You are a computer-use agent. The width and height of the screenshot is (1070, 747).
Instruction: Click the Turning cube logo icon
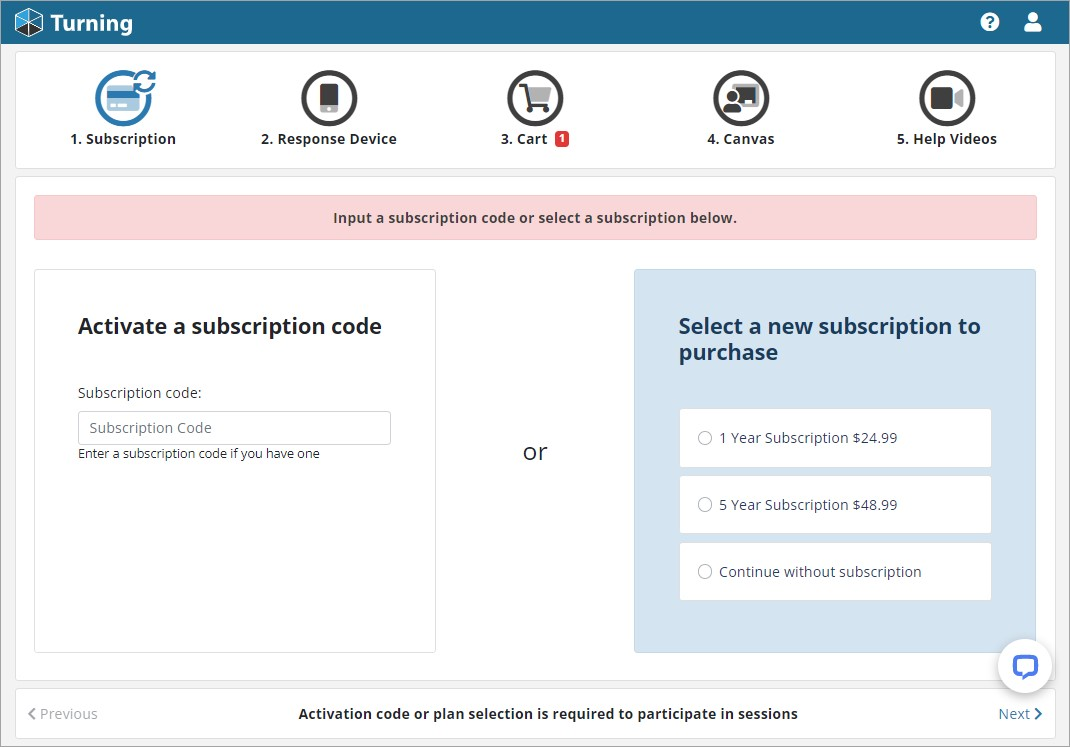coord(29,23)
